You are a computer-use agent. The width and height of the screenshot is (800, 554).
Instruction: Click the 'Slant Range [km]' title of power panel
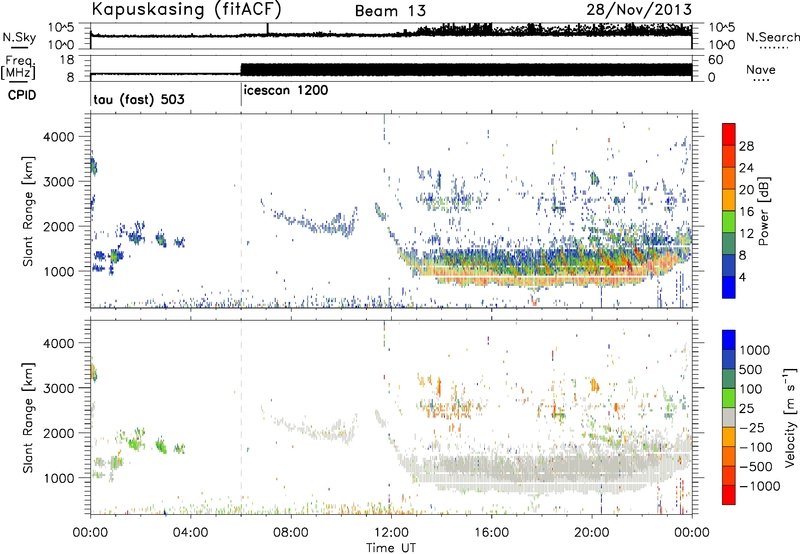pos(28,211)
